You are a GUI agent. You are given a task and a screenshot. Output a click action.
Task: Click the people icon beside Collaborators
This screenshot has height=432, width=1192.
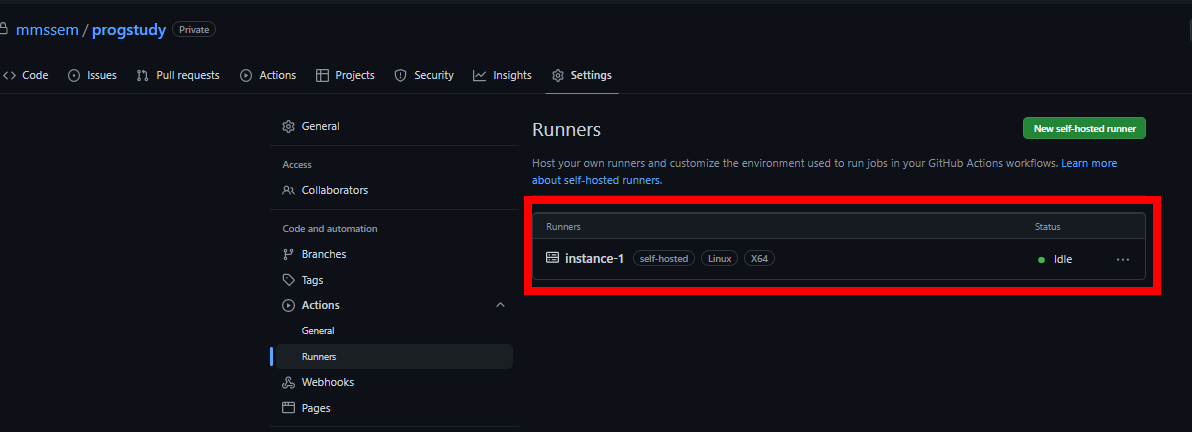coord(288,190)
